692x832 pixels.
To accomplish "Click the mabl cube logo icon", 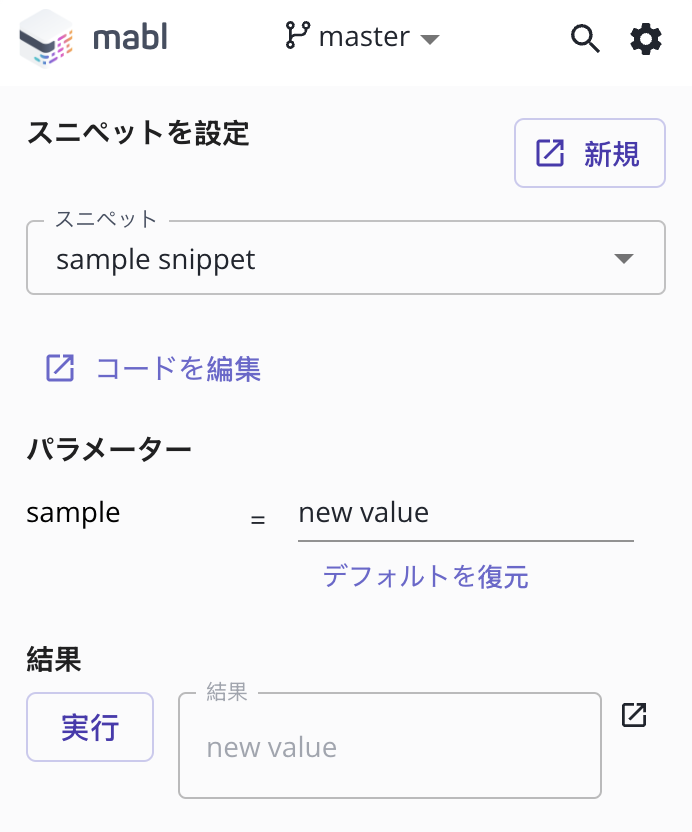I will coord(47,39).
